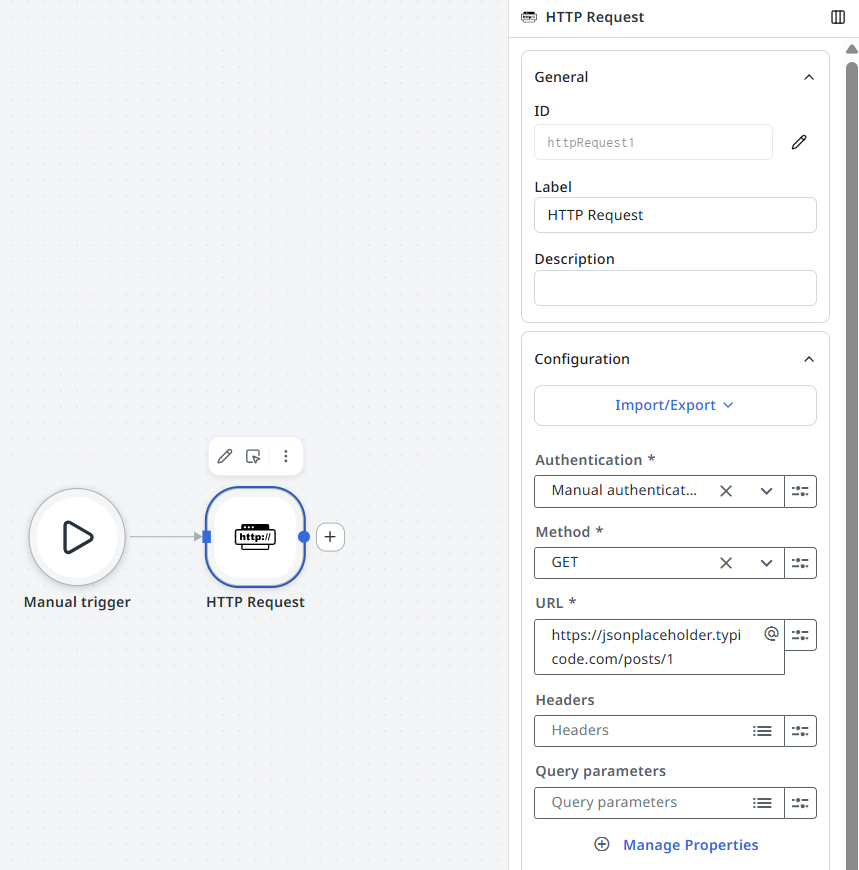Open Headers field settings icon
Image resolution: width=859 pixels, height=870 pixels.
tap(800, 731)
